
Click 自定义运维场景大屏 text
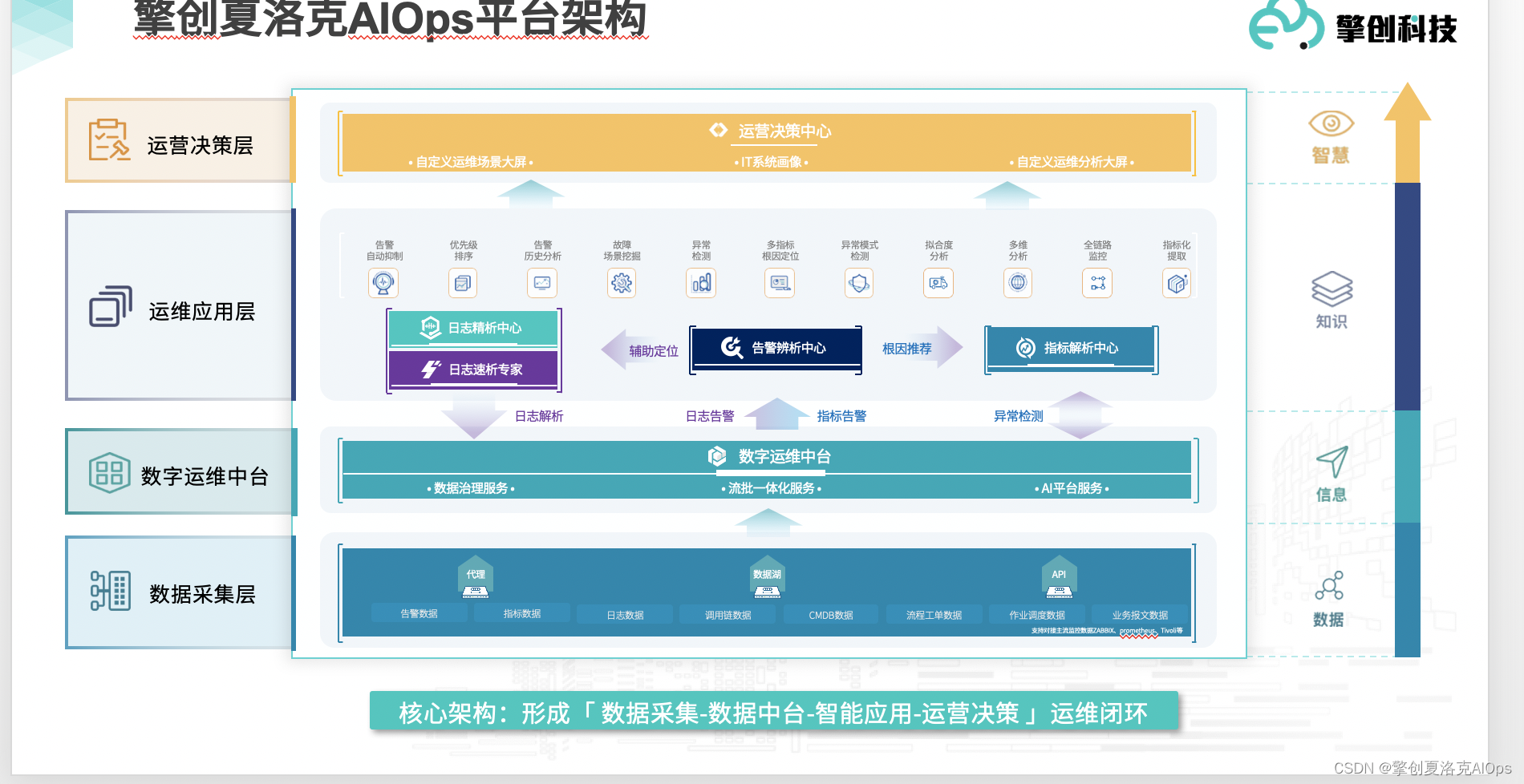pos(471,162)
